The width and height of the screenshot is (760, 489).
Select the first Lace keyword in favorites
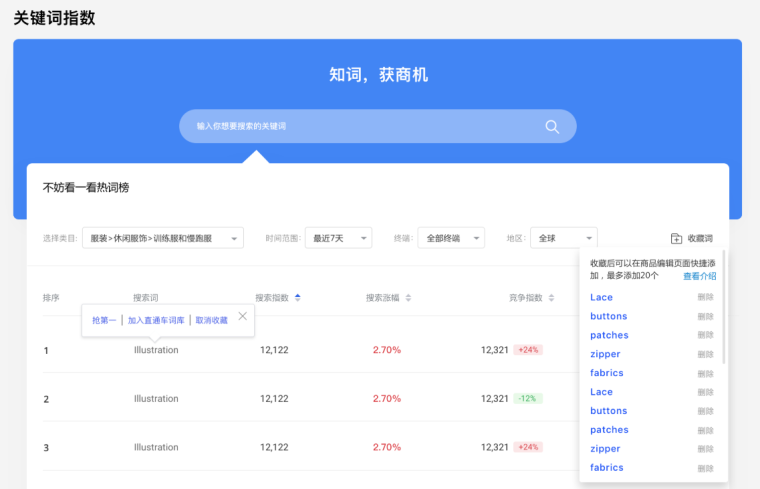pyautogui.click(x=601, y=297)
